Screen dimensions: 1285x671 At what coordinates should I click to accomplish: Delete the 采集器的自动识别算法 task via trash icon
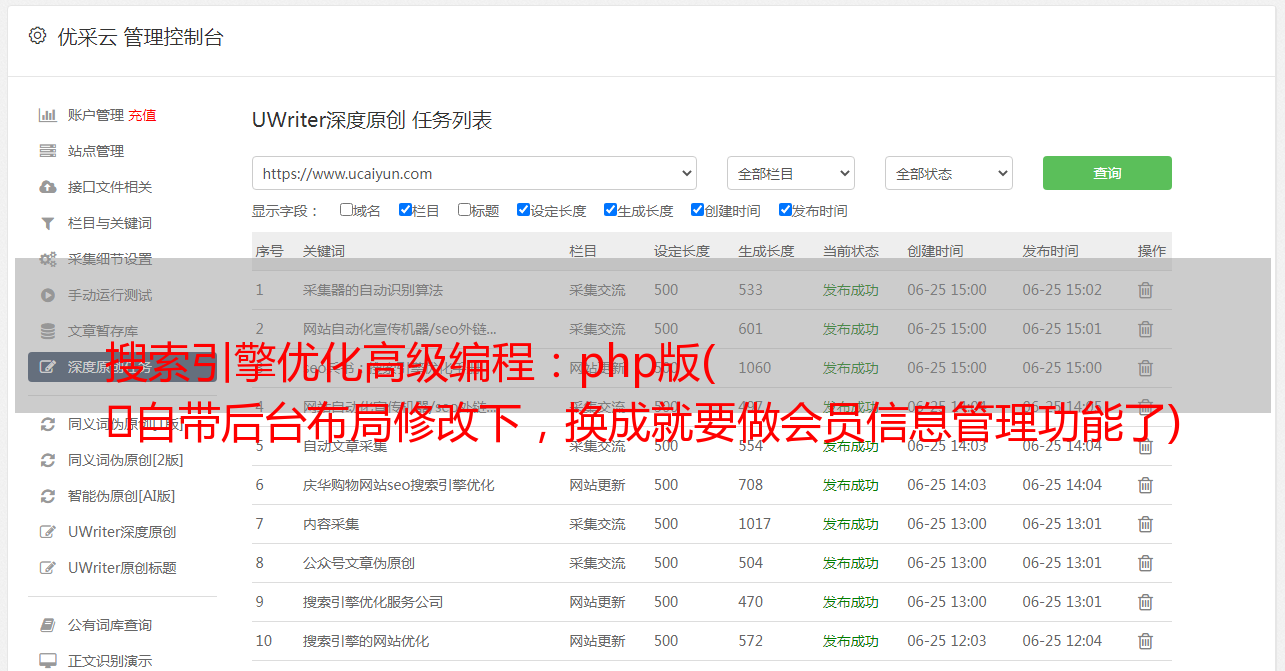coord(1145,290)
